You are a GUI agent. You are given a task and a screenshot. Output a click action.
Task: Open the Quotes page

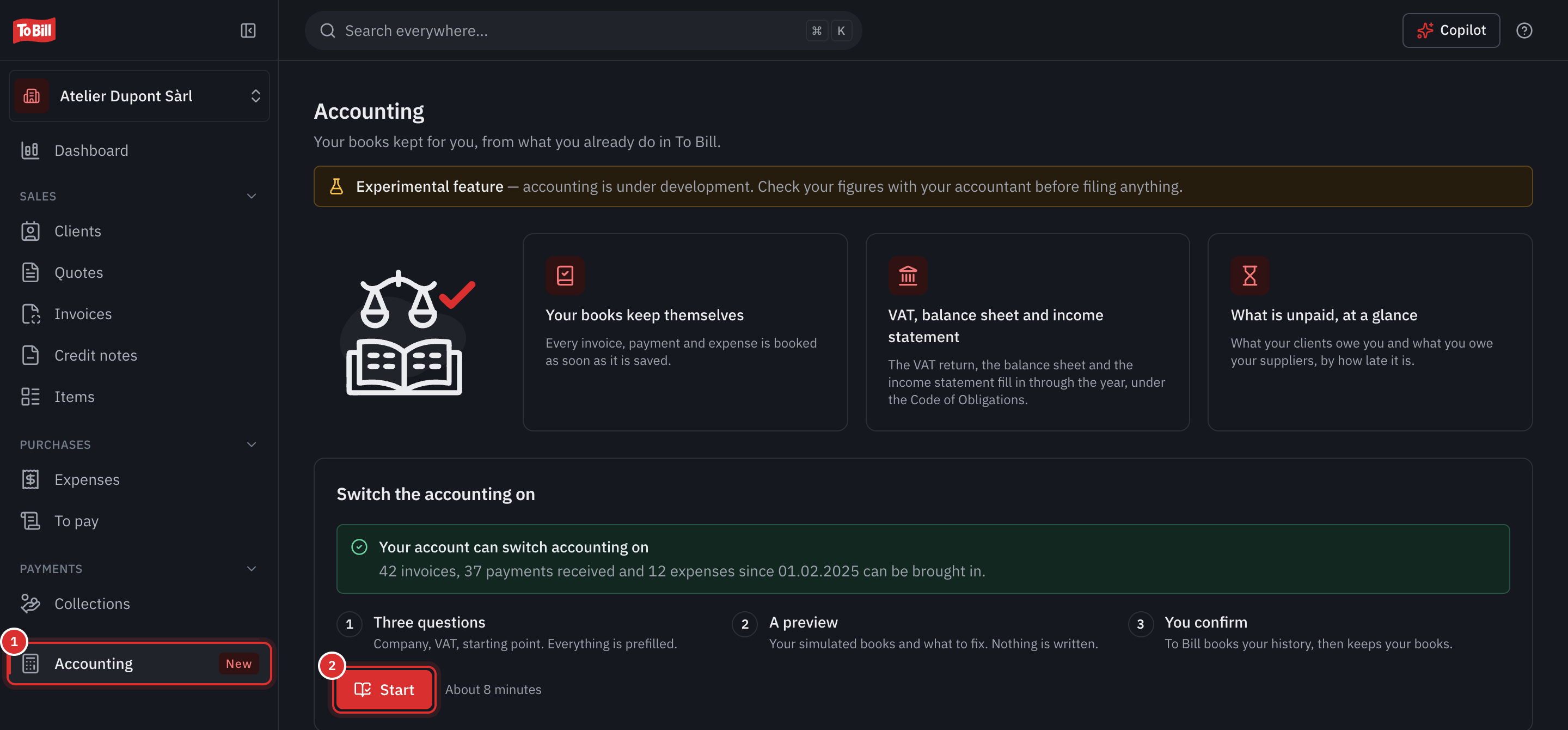point(139,273)
